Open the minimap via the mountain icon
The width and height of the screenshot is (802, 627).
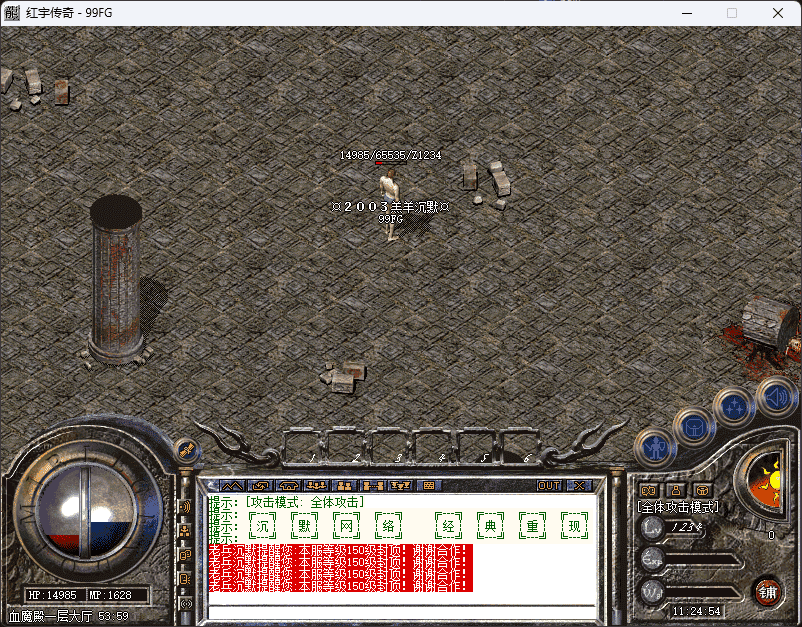[232, 485]
